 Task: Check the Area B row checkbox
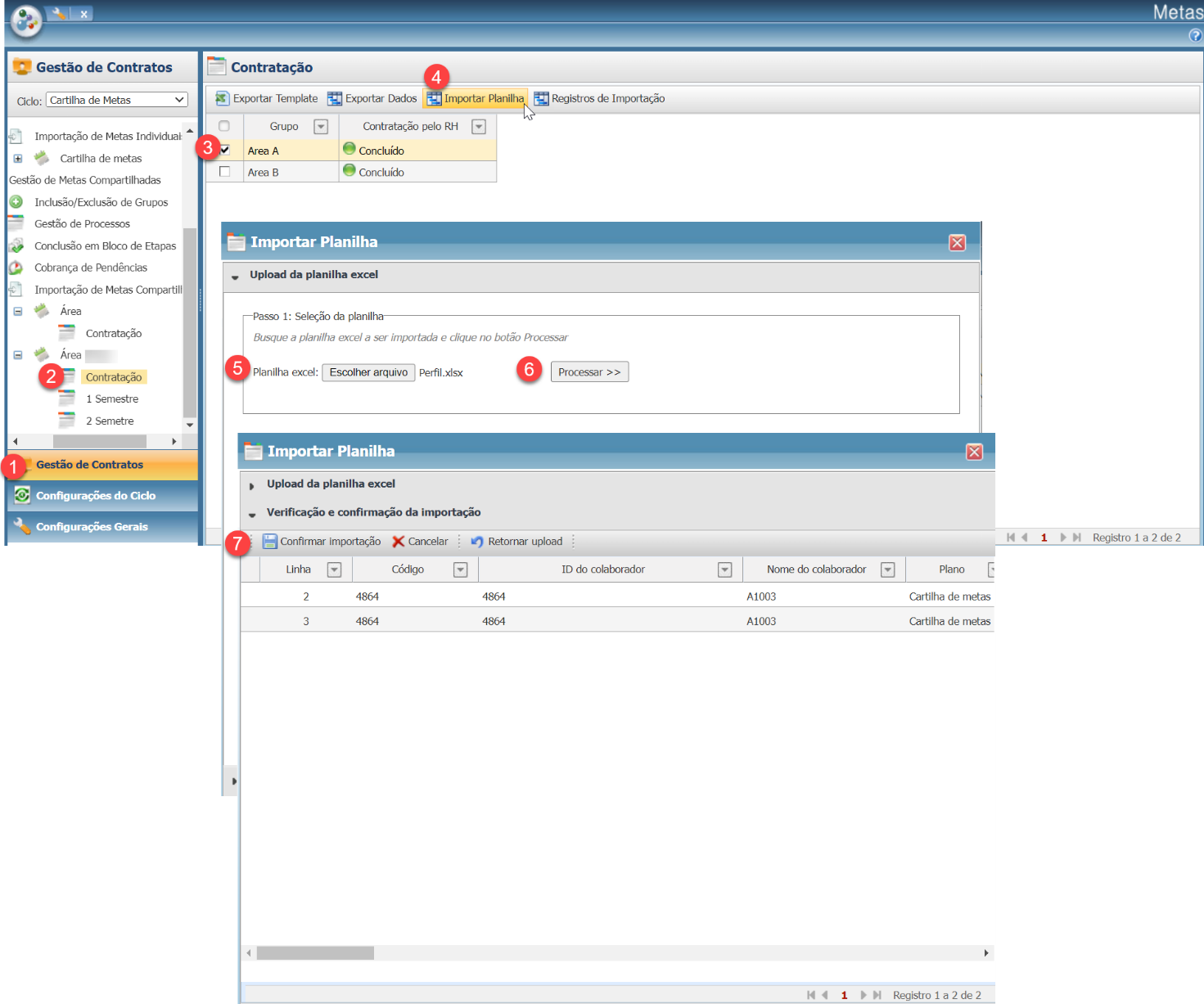tap(224, 172)
